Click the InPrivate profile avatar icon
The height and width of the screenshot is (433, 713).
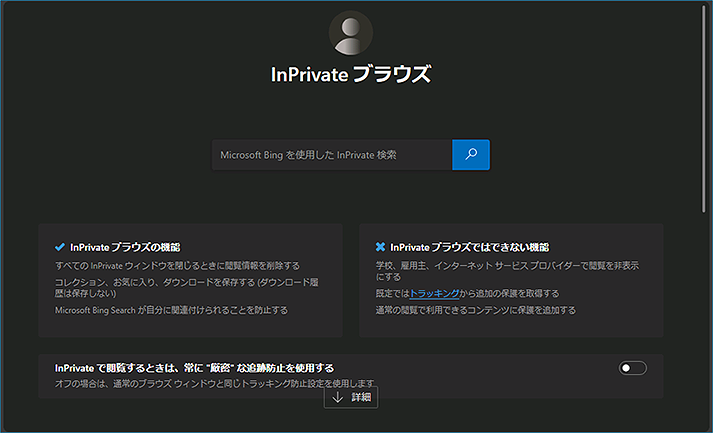[x=351, y=33]
